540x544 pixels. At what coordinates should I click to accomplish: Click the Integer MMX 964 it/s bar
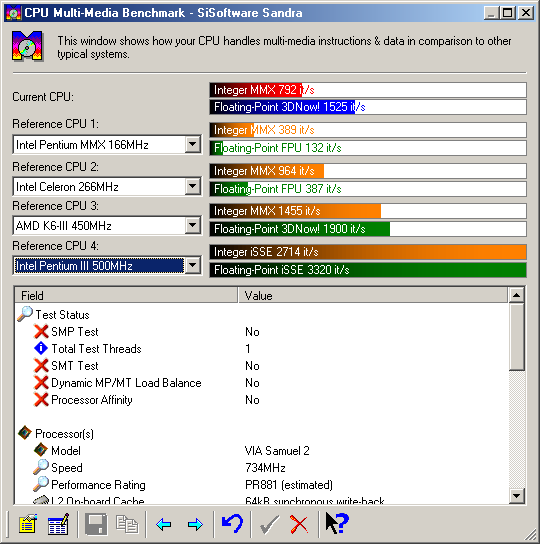point(368,171)
